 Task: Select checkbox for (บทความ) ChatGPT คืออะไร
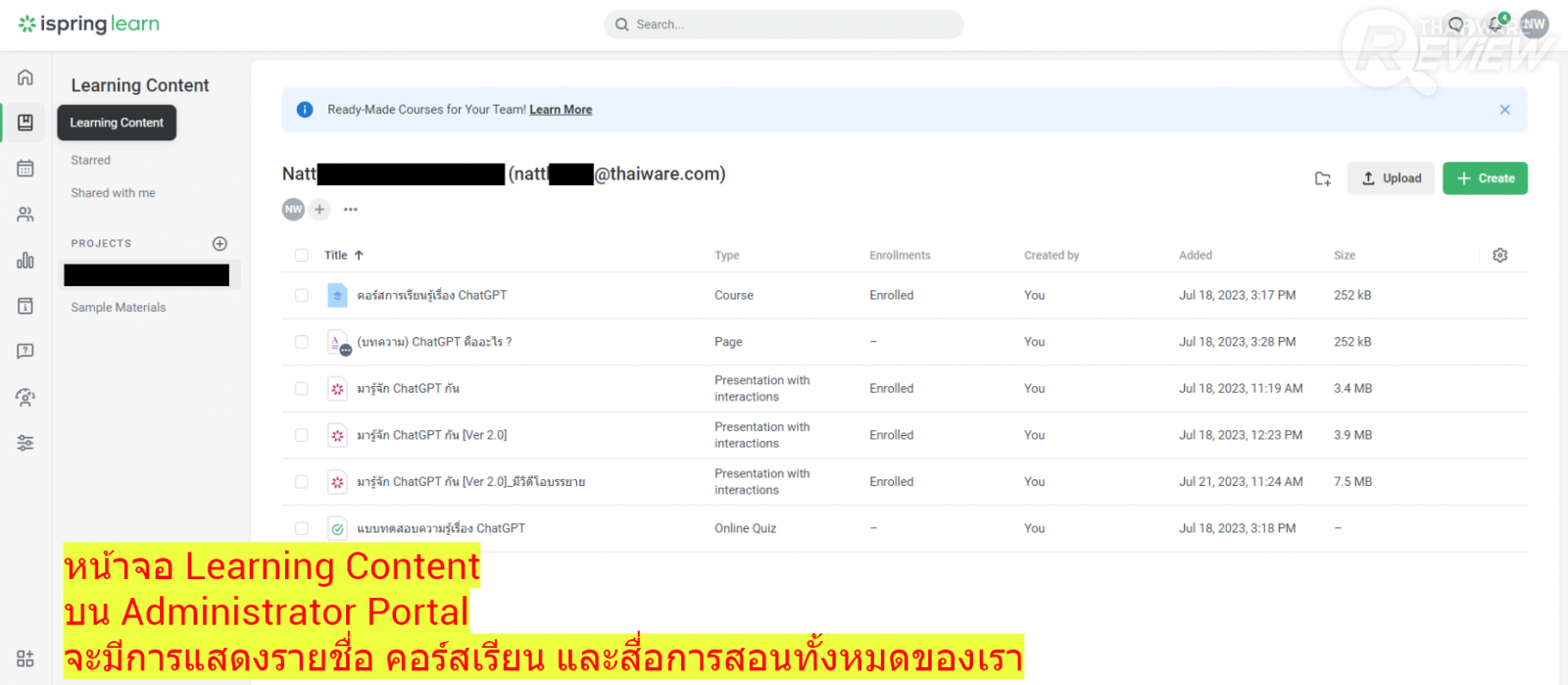[302, 342]
